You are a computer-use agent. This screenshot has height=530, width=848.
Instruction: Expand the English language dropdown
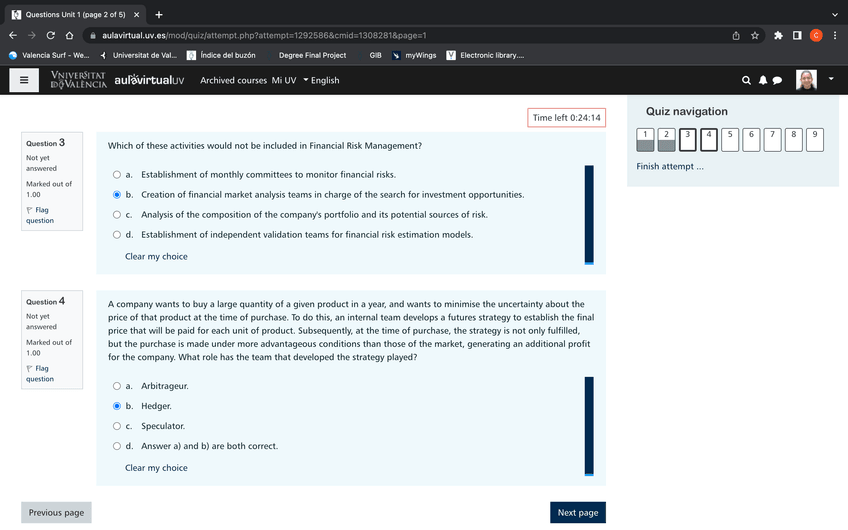(321, 80)
